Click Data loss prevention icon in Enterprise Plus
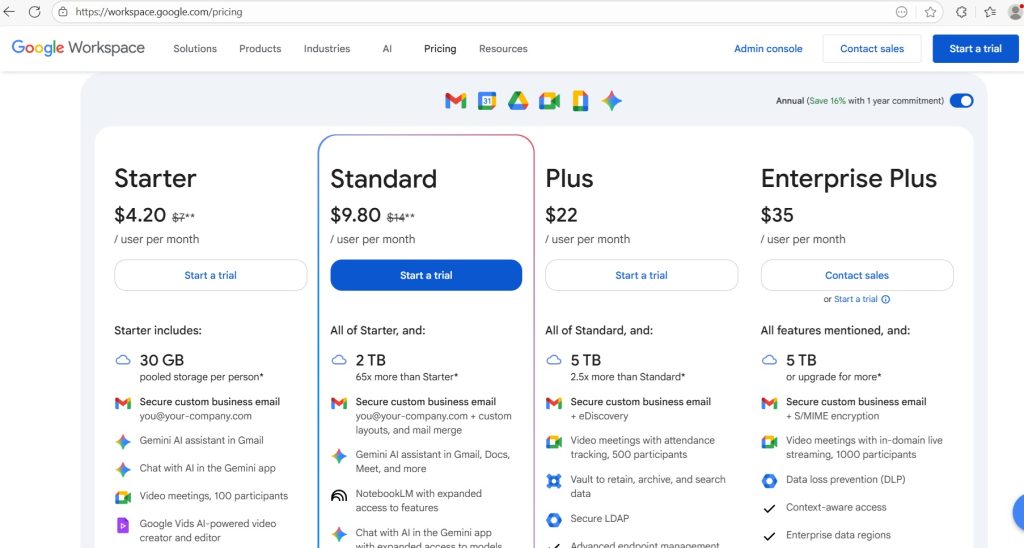 pos(769,481)
